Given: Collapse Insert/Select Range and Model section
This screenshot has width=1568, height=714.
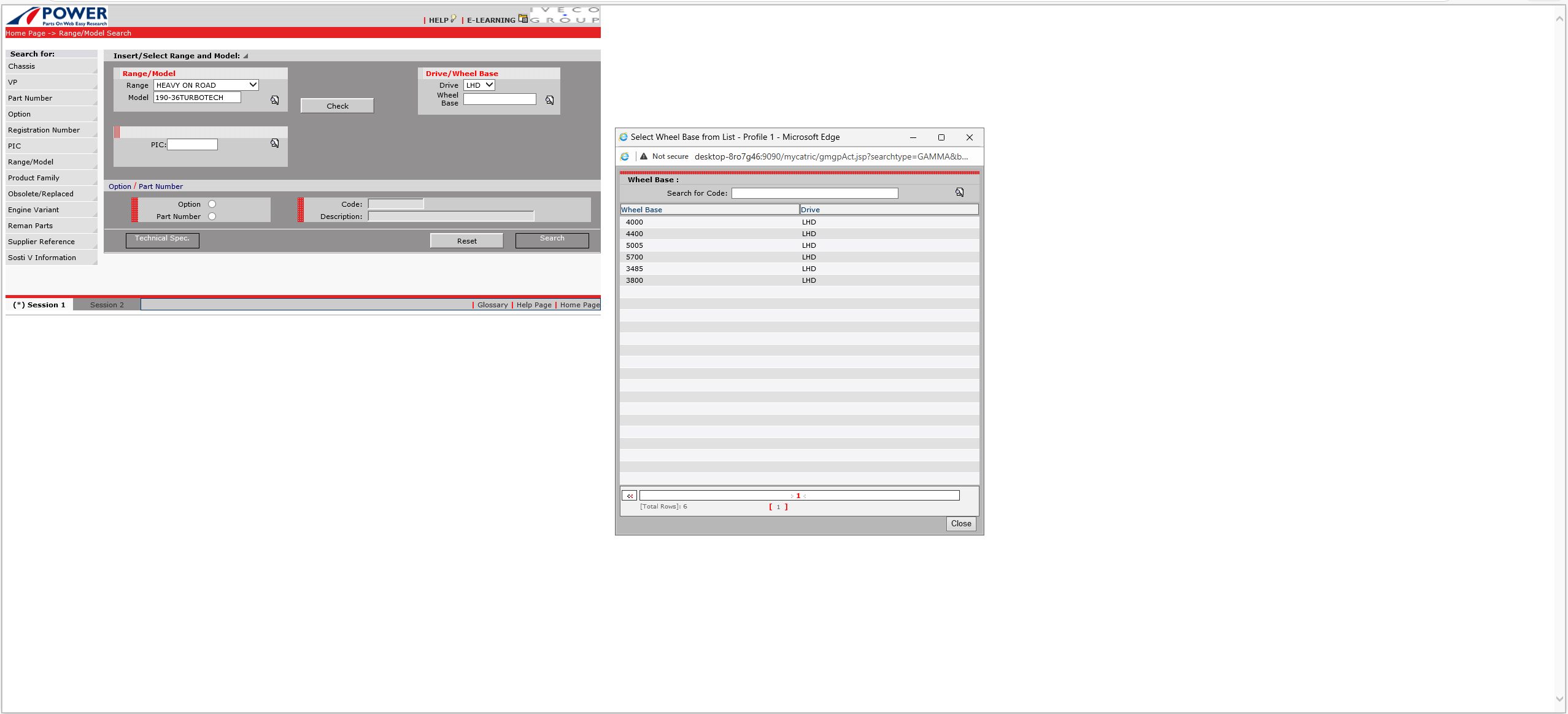Looking at the screenshot, I should 245,56.
